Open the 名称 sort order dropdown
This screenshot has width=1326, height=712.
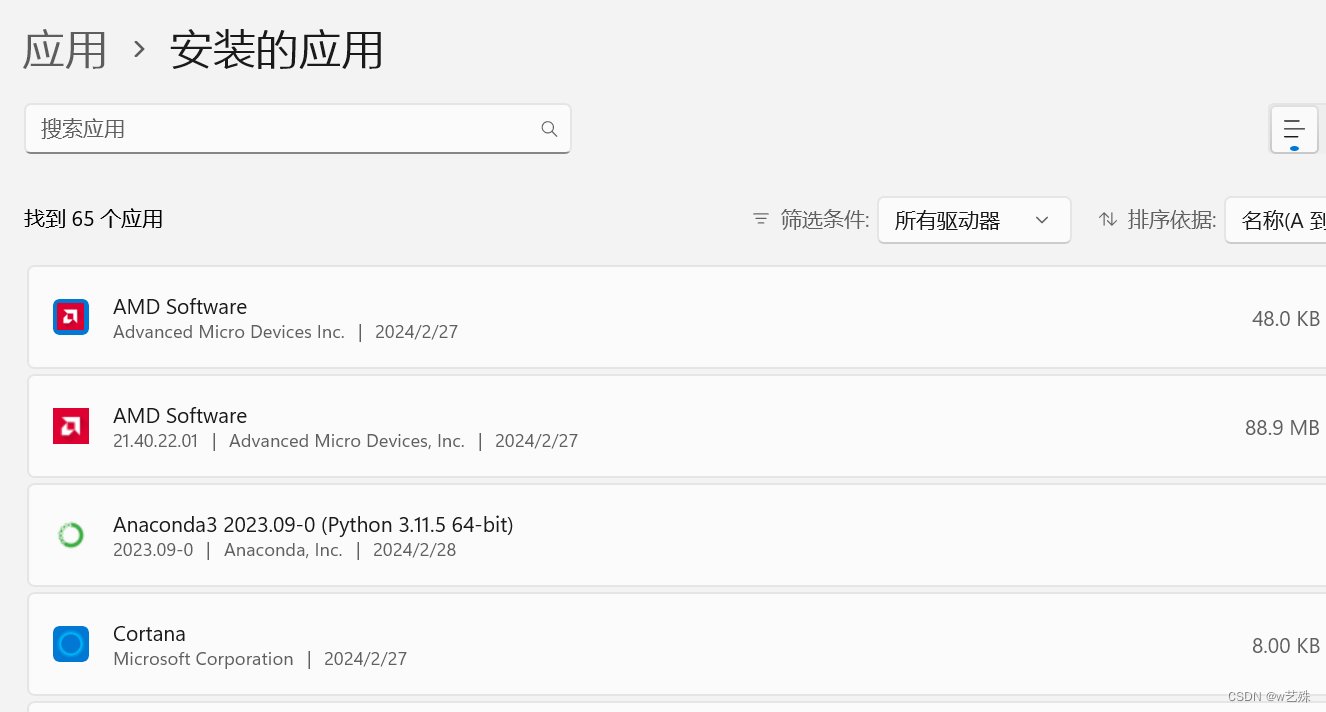[x=1276, y=220]
